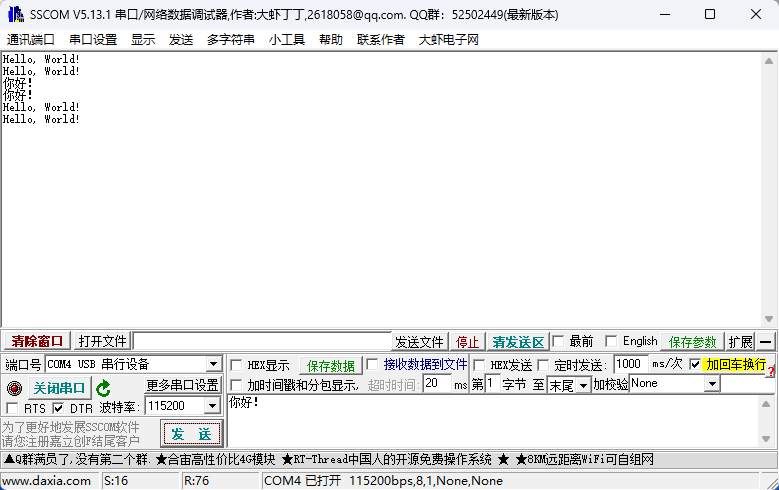
Task: Enable 接收数据到文件 checkbox
Action: pos(372,364)
